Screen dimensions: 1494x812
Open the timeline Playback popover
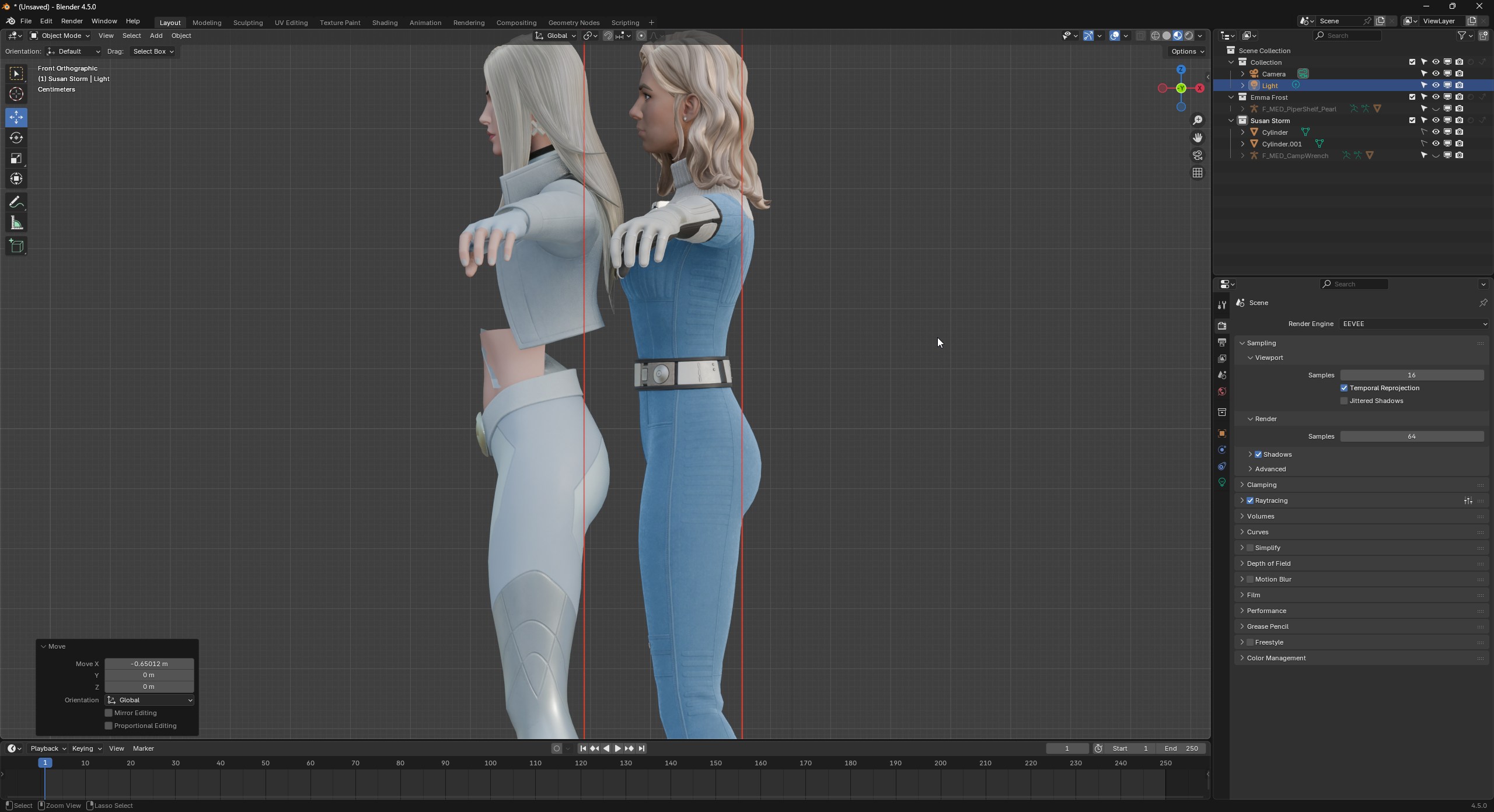[48, 748]
